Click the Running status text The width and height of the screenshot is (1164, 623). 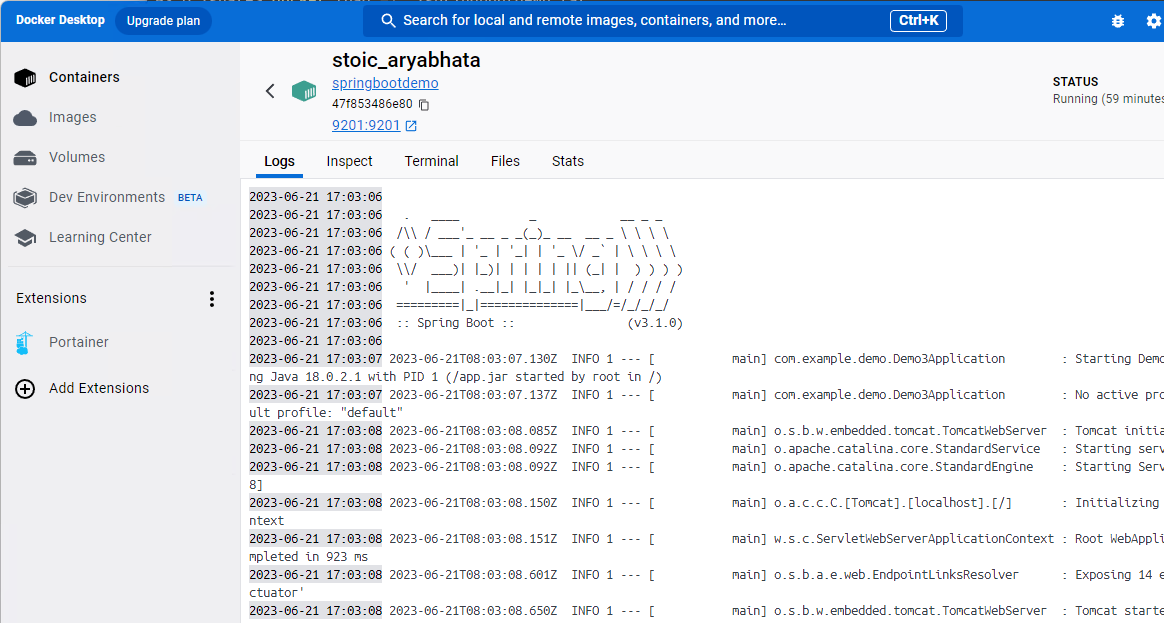tap(1108, 99)
